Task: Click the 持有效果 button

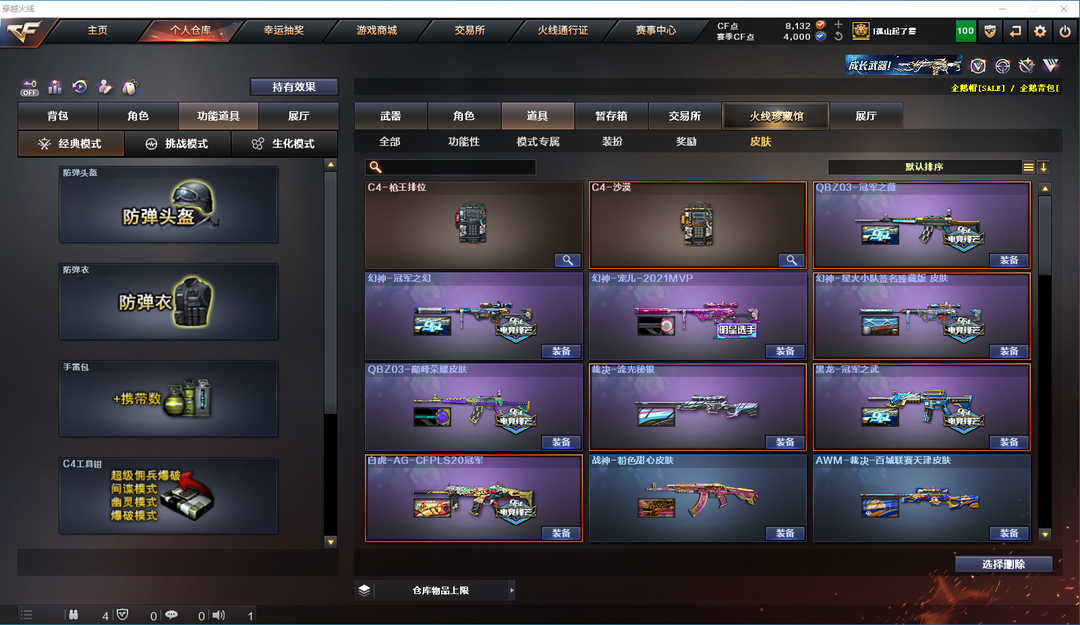Action: pos(293,87)
